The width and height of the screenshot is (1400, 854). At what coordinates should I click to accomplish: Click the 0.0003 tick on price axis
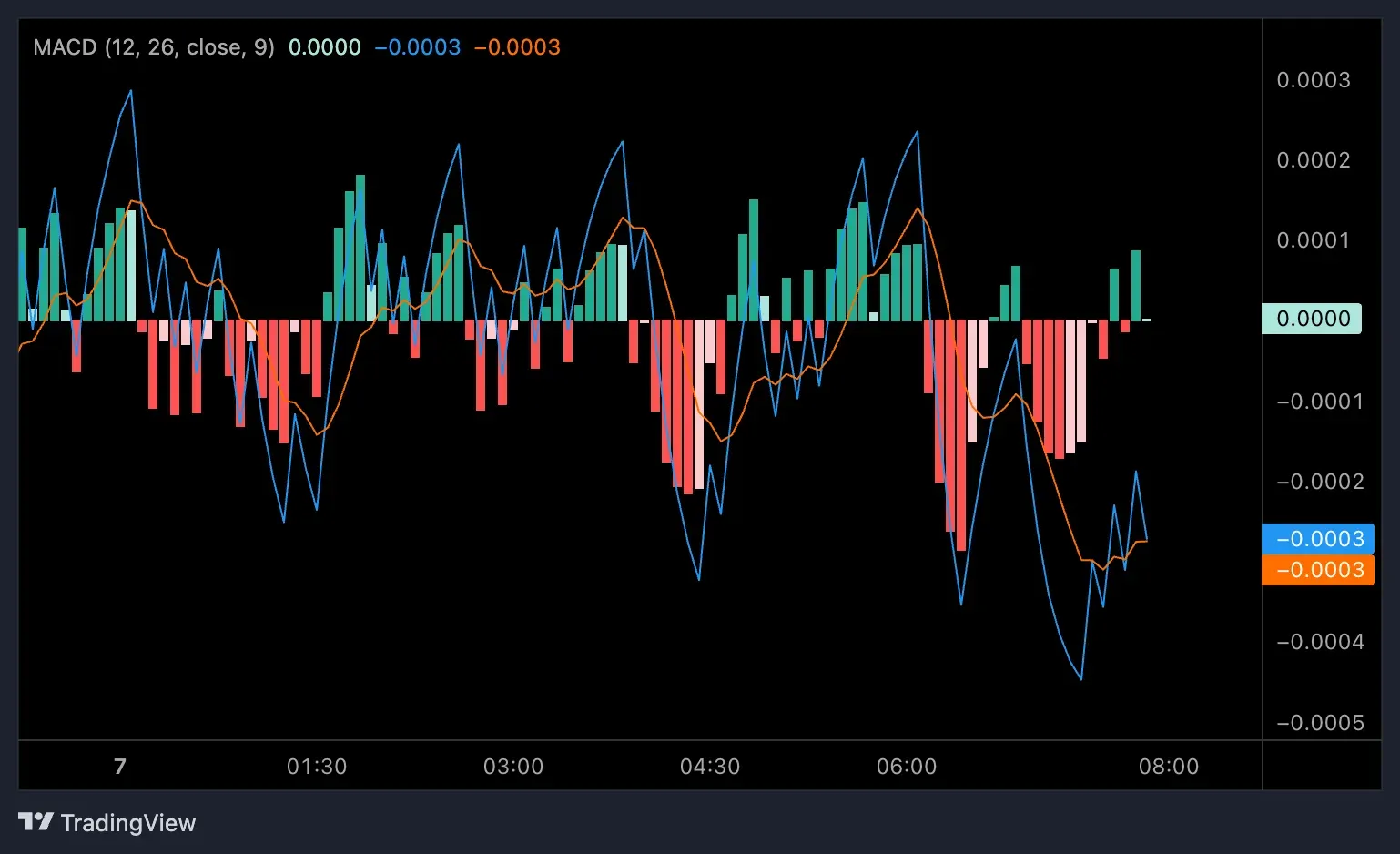(1314, 80)
